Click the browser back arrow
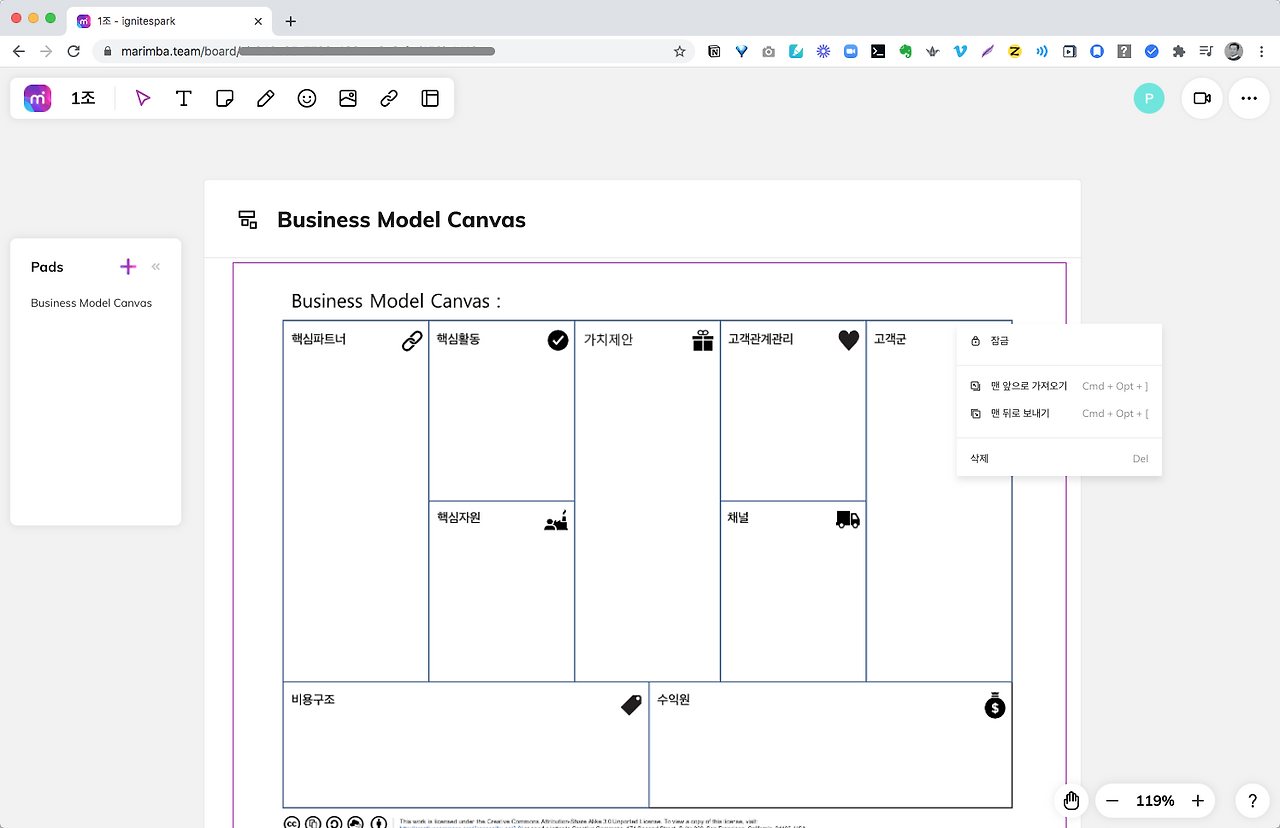Image resolution: width=1280 pixels, height=828 pixels. click(19, 51)
